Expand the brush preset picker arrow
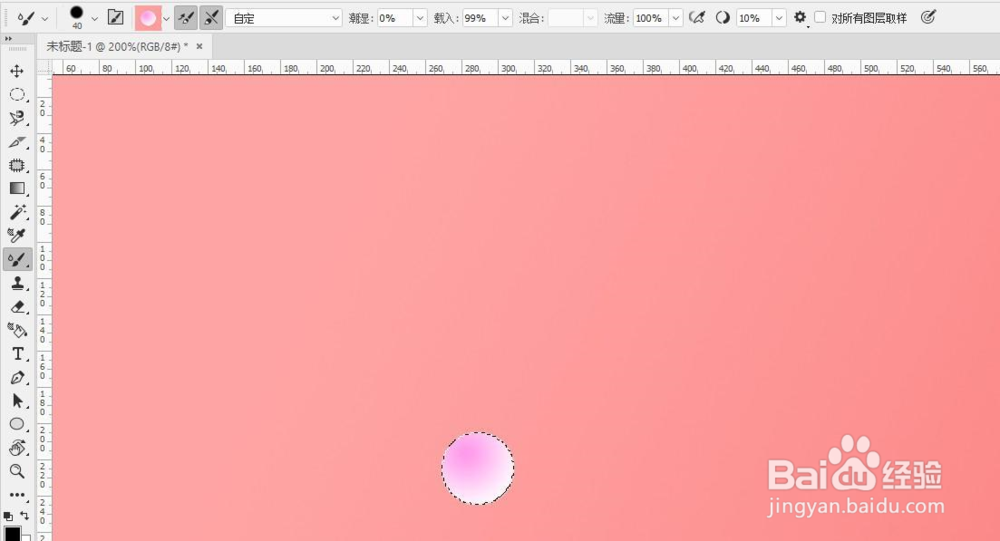Screen dimensions: 1000x541 pyautogui.click(x=94, y=19)
